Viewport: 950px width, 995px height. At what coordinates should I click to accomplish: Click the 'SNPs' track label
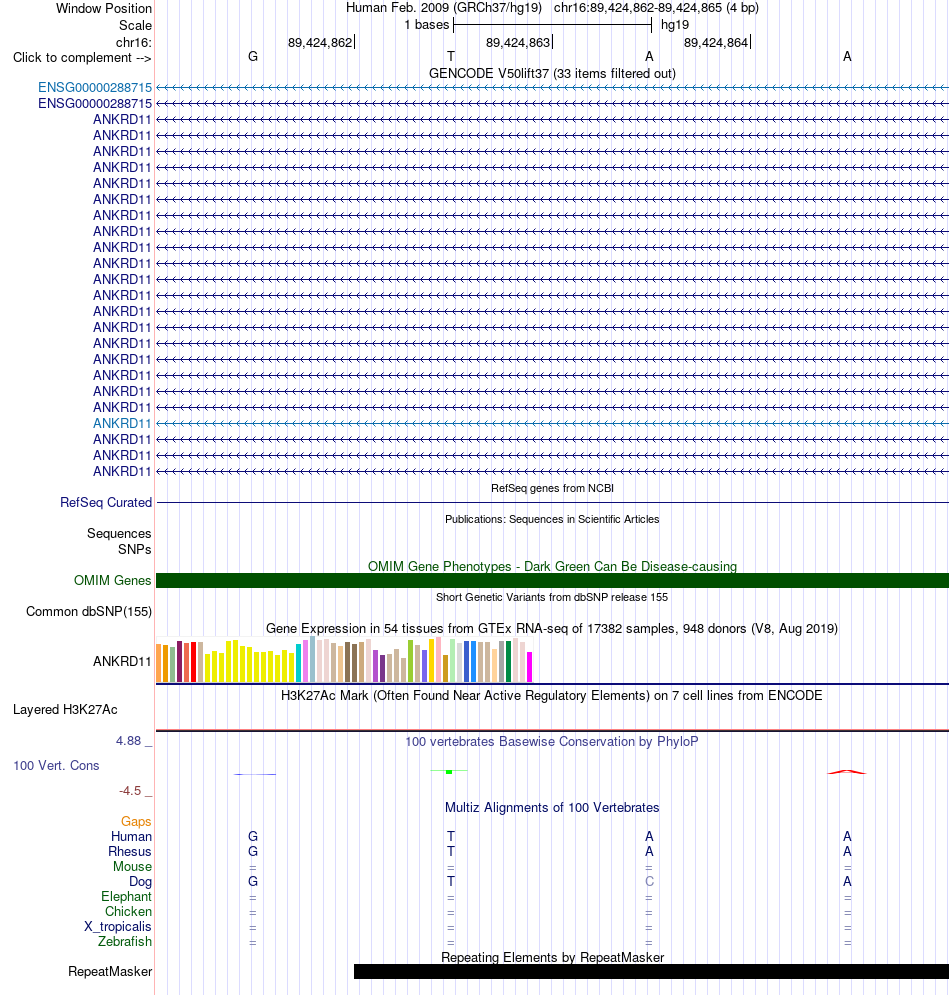pos(135,550)
